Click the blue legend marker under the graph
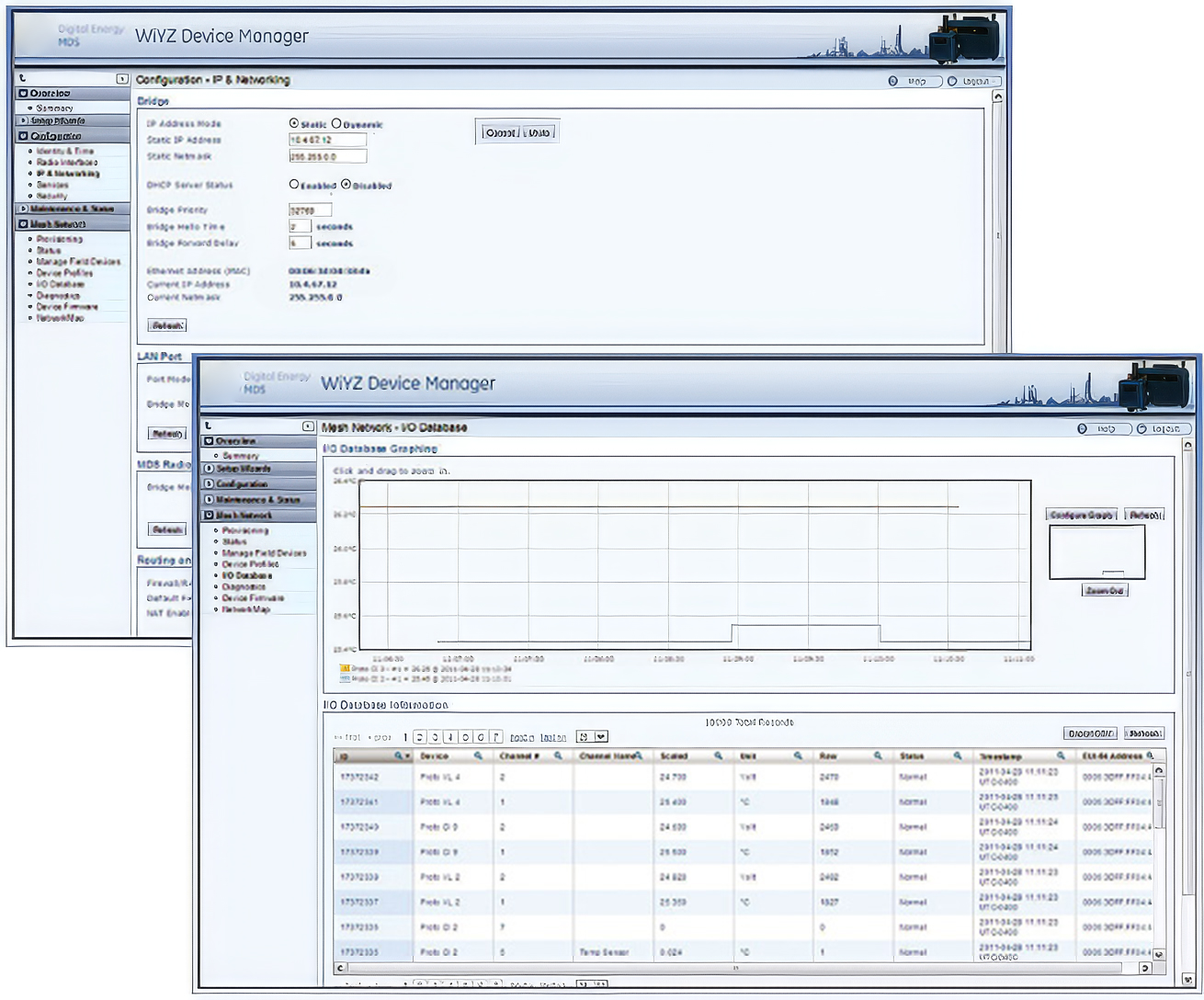This screenshot has width=1204, height=1000. click(x=345, y=678)
